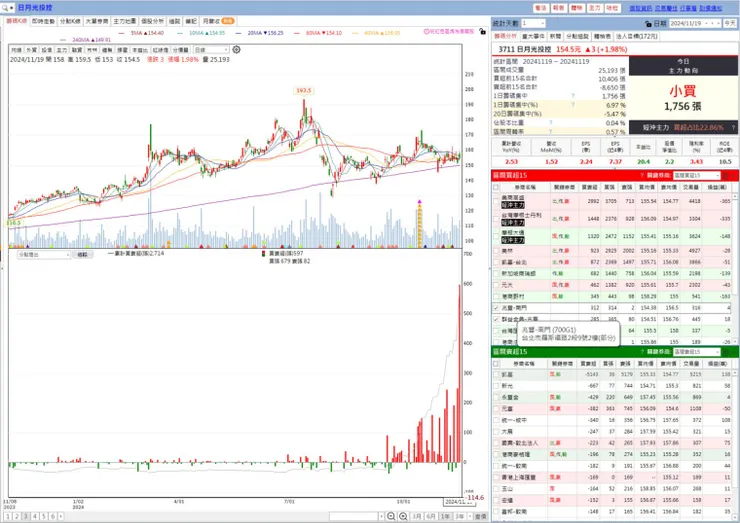
Task: Tick the select-all checkbox in the buy table header
Action: click(x=496, y=187)
